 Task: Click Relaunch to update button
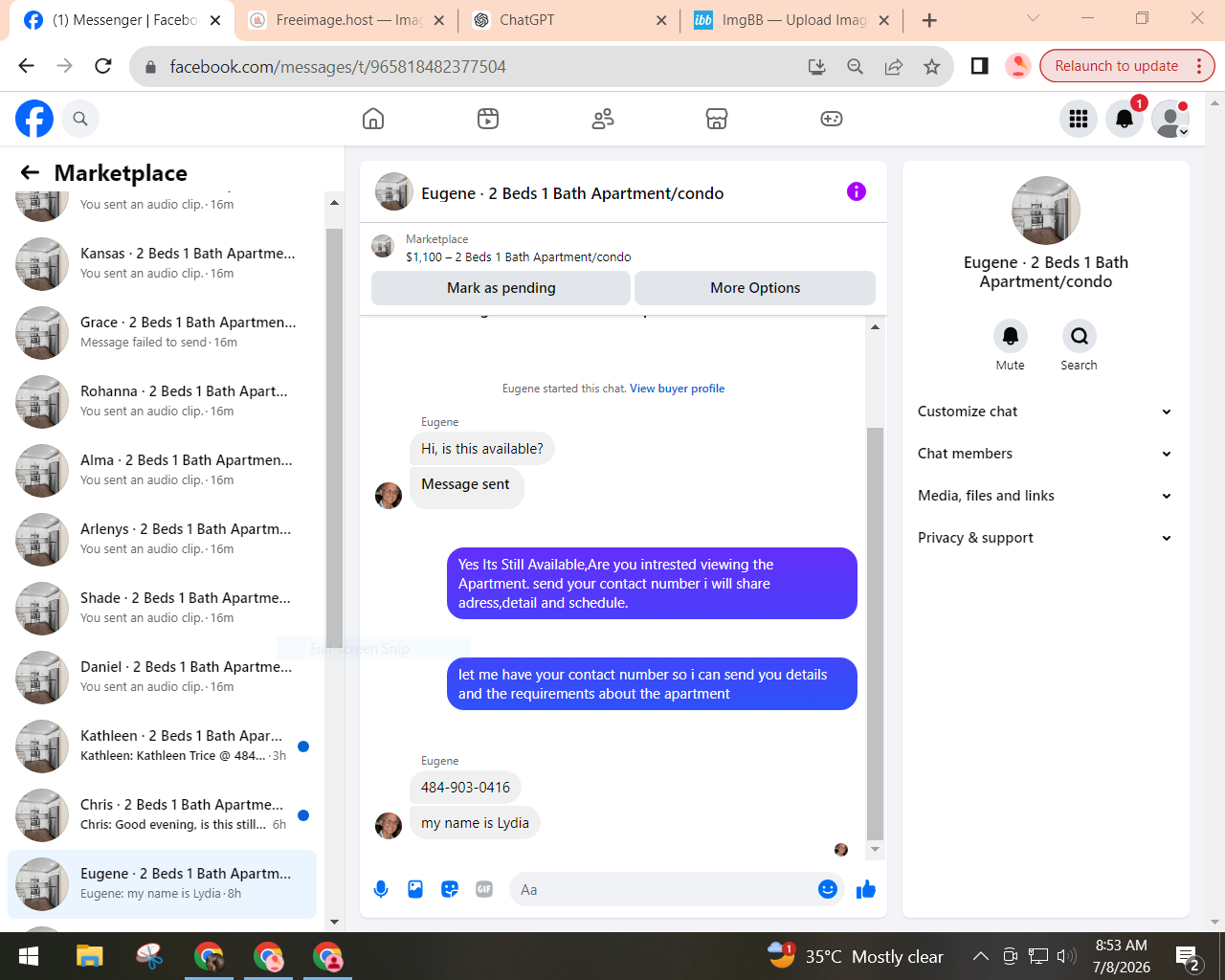pos(1127,66)
